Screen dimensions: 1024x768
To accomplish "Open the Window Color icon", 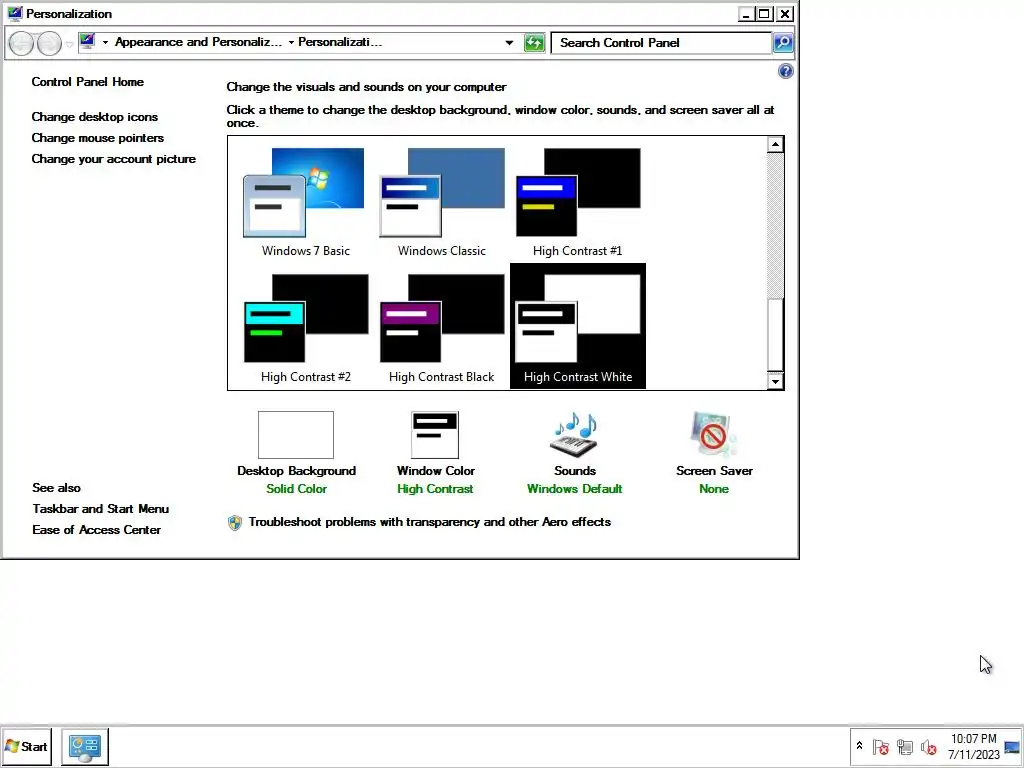I will point(435,435).
